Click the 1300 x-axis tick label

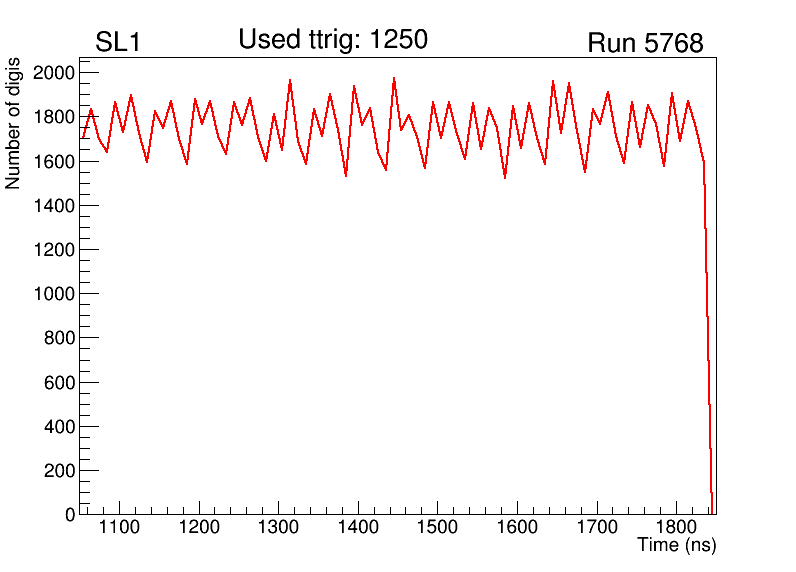(278, 527)
